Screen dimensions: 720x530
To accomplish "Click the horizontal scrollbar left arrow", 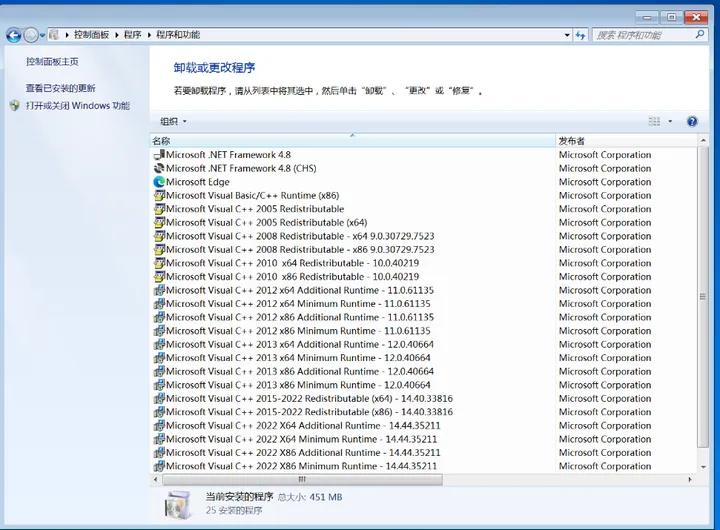I will [156, 479].
